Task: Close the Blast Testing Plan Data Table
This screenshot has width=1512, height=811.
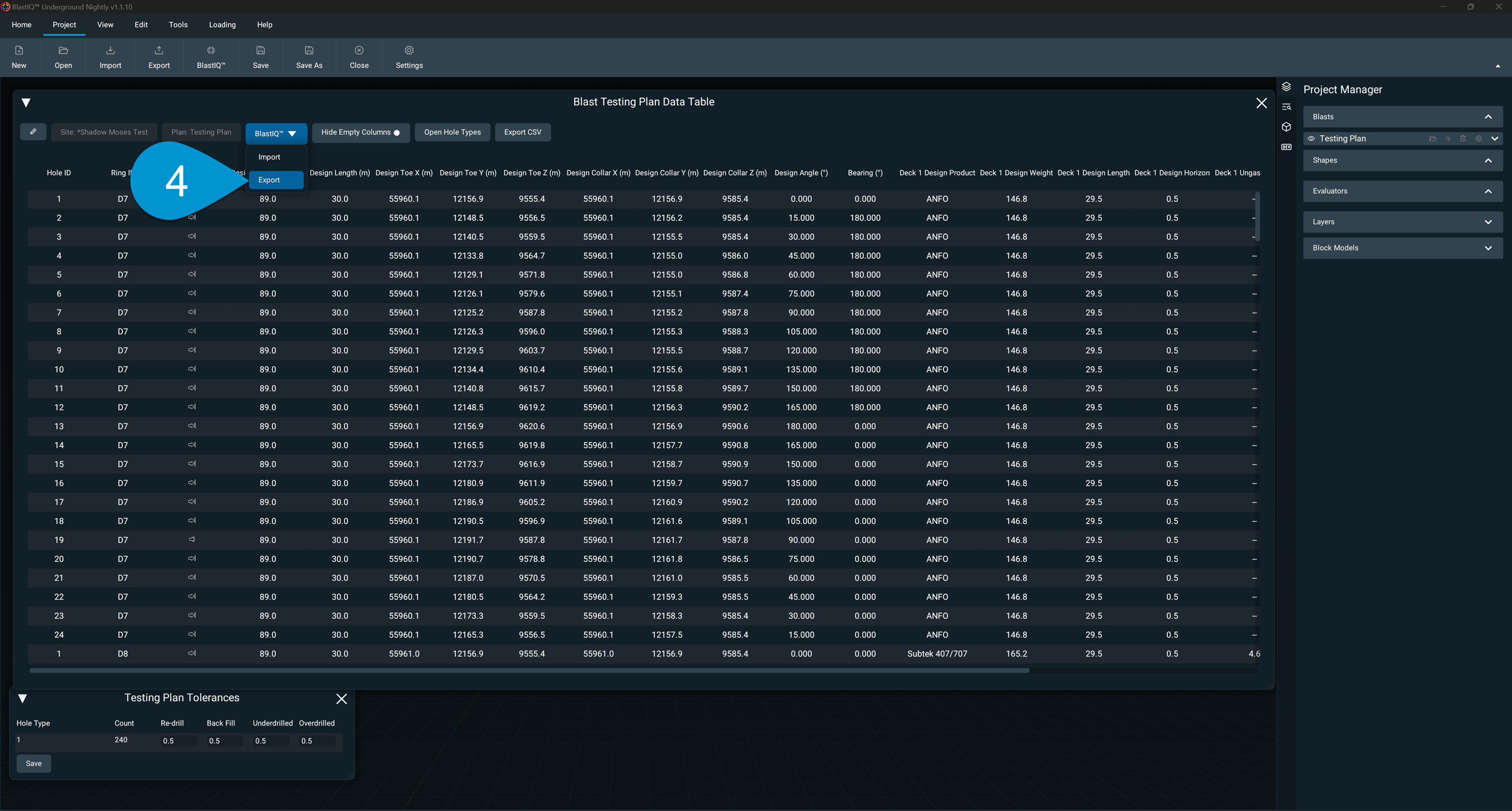Action: coord(1261,103)
